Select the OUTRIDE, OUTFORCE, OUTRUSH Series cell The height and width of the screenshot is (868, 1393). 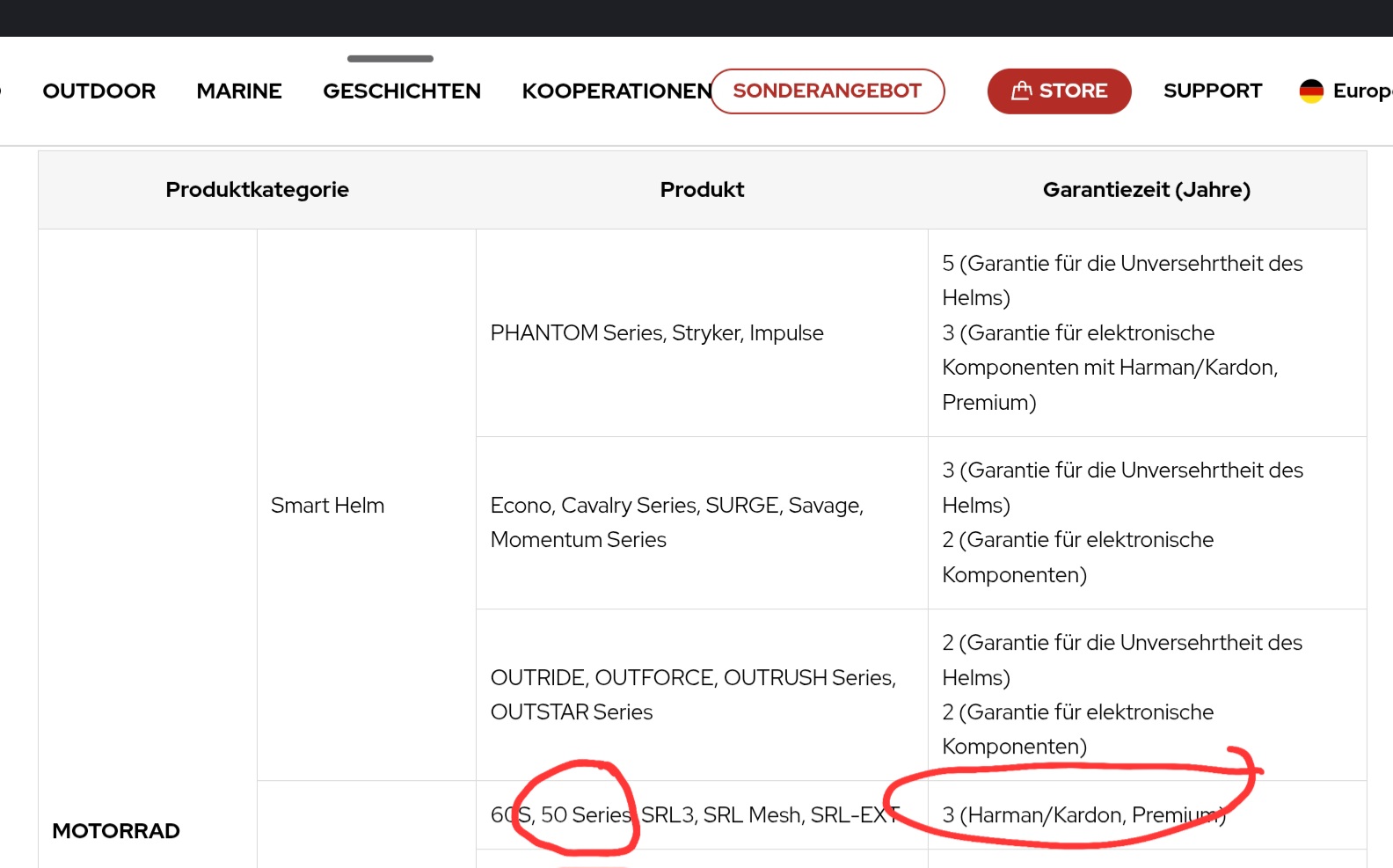(702, 695)
